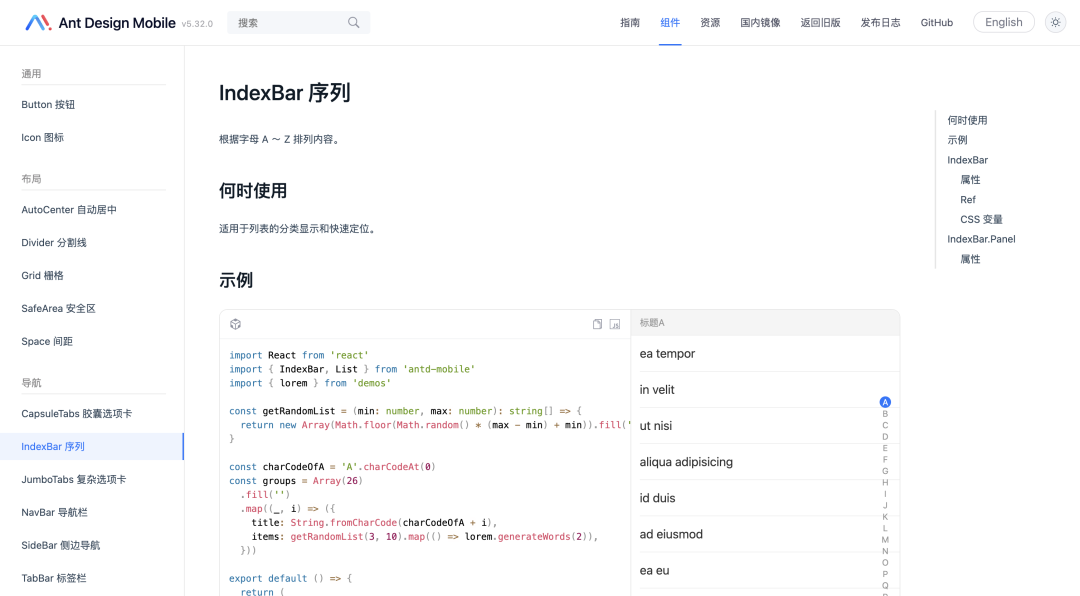Screen dimensions: 1080x596
Task: Click the 'id duis' list item
Action: pos(765,498)
